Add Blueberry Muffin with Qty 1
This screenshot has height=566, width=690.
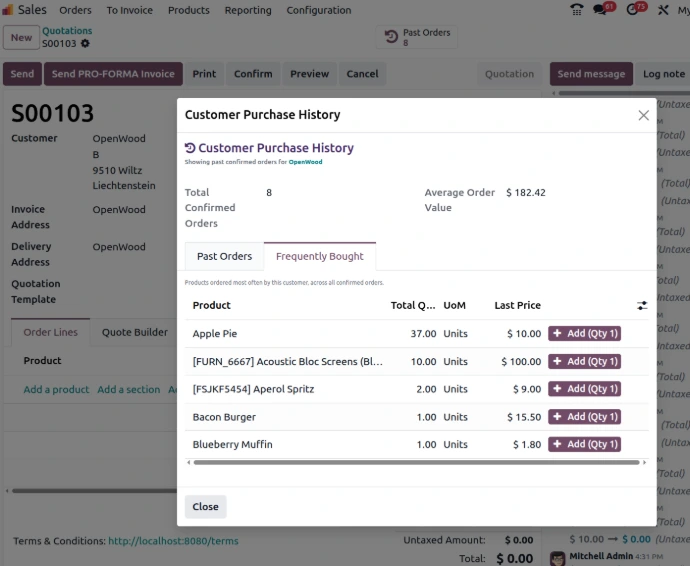coord(584,444)
